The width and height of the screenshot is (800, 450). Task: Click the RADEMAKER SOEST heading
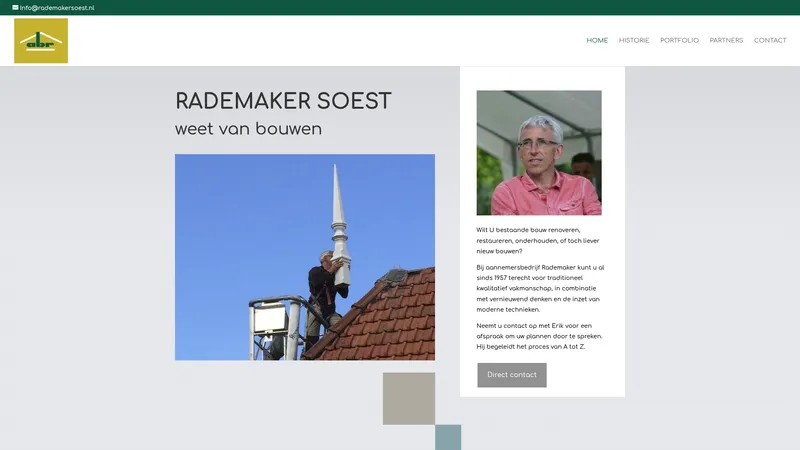(283, 101)
